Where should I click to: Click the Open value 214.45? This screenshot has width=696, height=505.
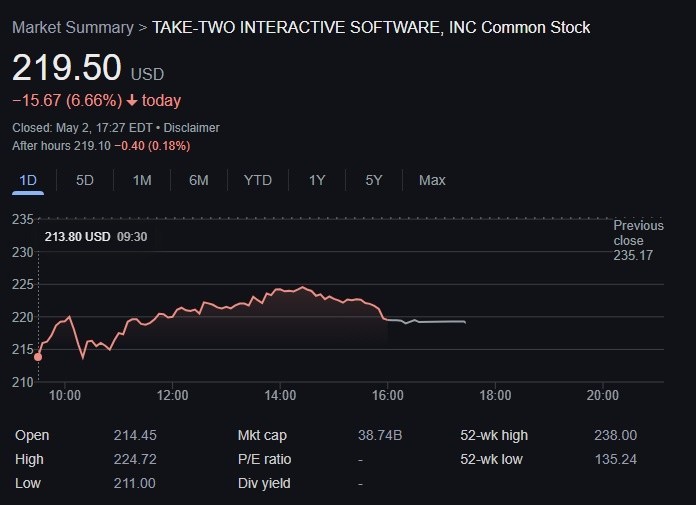click(x=135, y=435)
